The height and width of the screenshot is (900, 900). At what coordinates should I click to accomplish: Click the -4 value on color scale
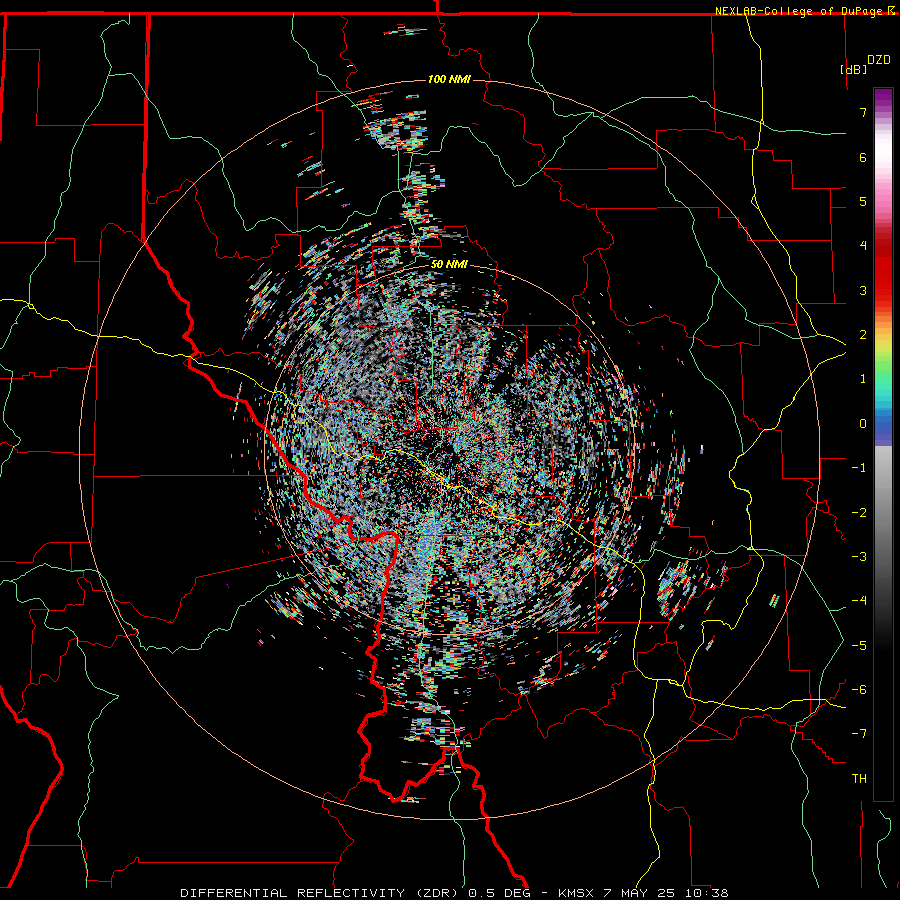859,600
